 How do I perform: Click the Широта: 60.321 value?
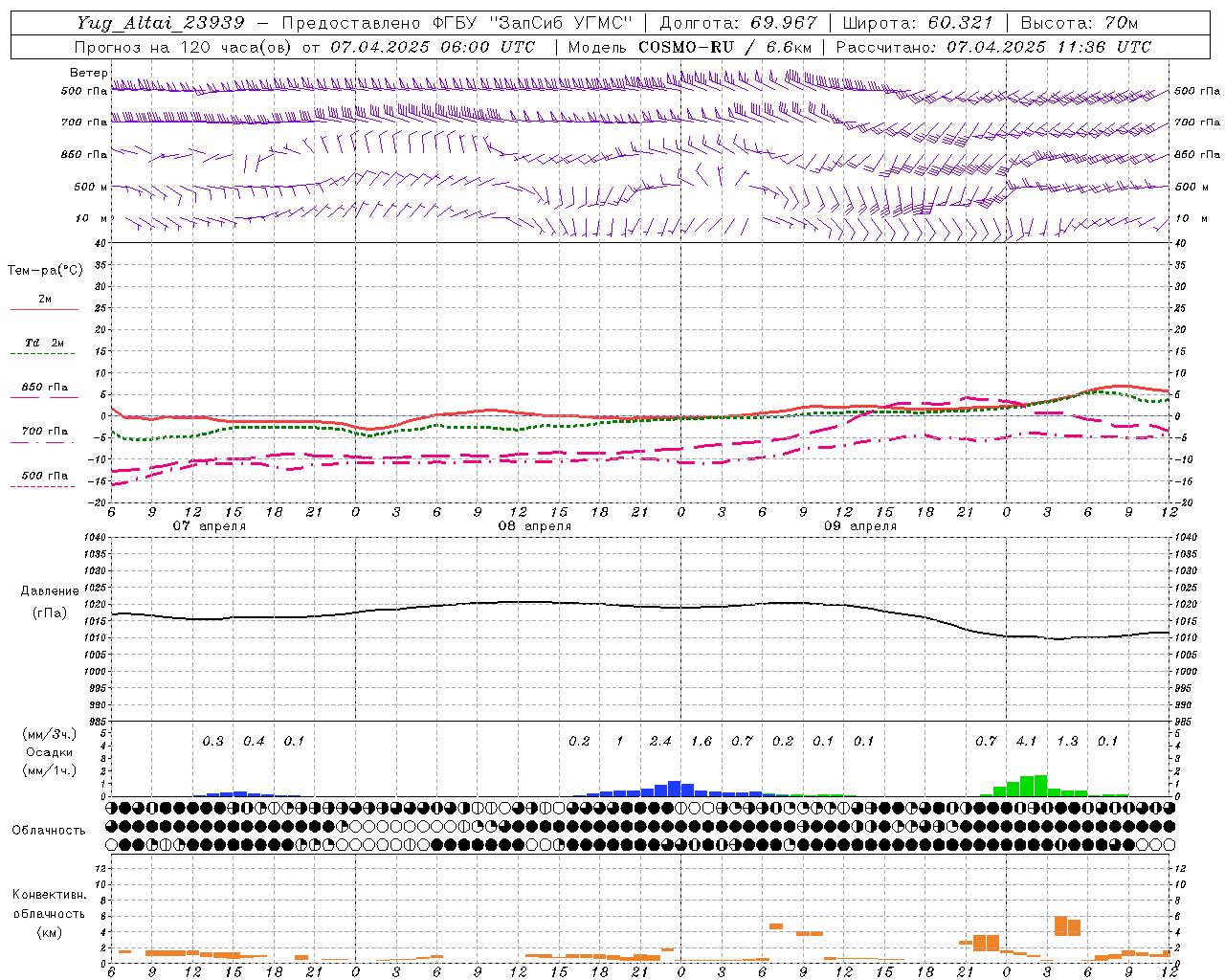(x=918, y=23)
